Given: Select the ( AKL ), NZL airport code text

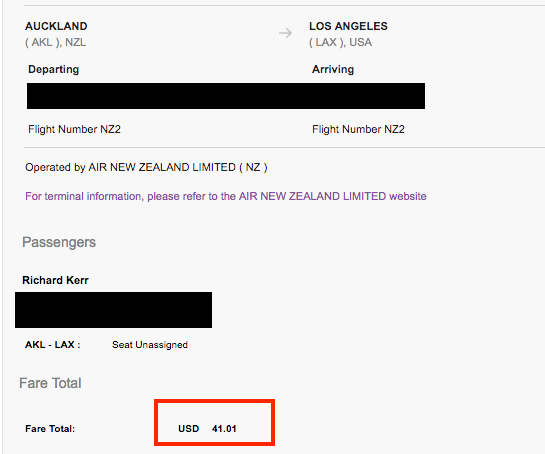Looking at the screenshot, I should coord(56,42).
